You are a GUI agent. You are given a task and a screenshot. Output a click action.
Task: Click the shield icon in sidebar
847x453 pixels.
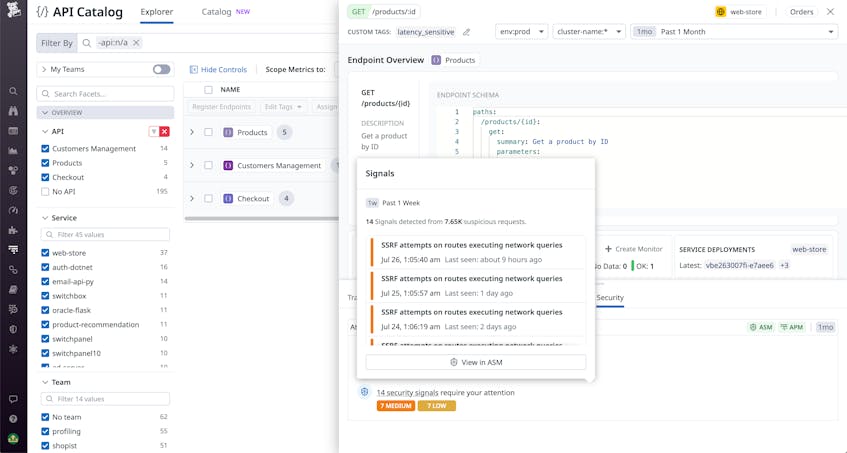tap(14, 329)
